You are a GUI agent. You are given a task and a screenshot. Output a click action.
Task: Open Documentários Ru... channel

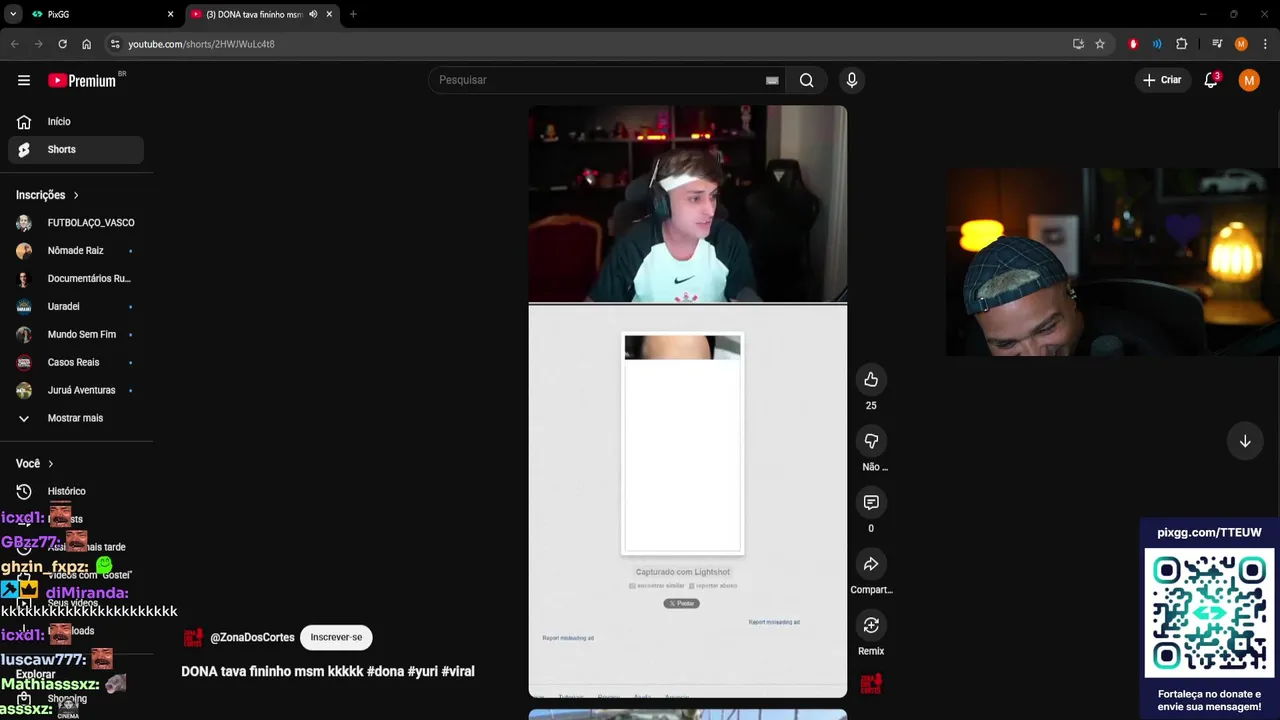[76, 279]
